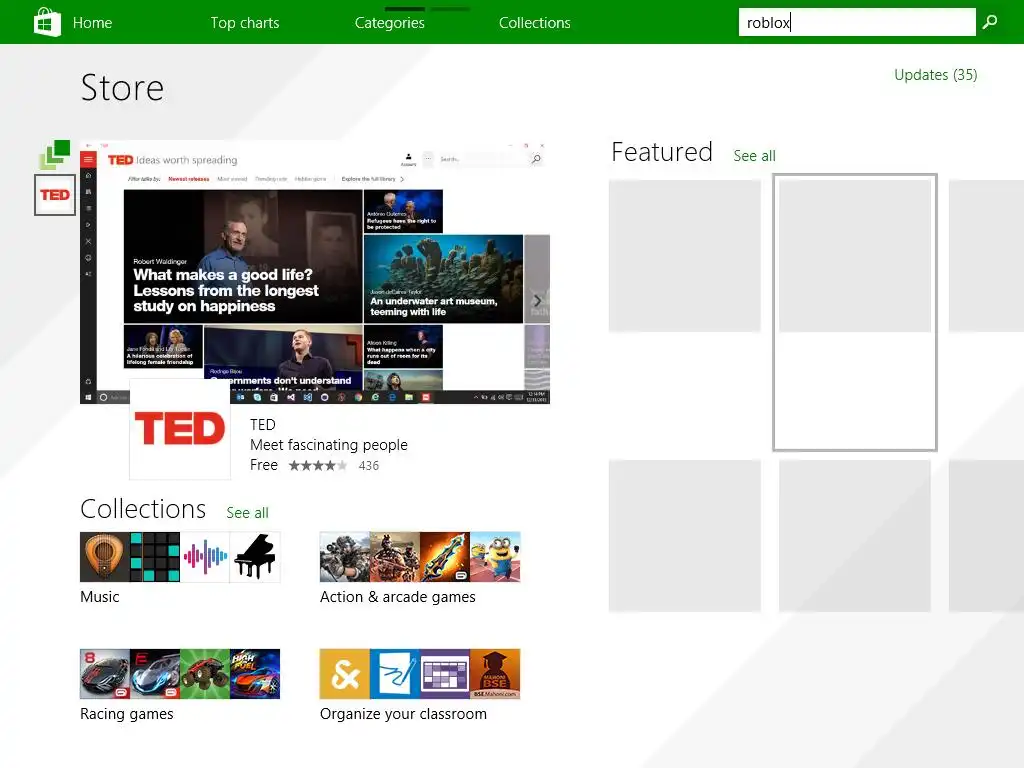Open the green monster truck game icon
This screenshot has width=1024, height=768.
coord(205,674)
